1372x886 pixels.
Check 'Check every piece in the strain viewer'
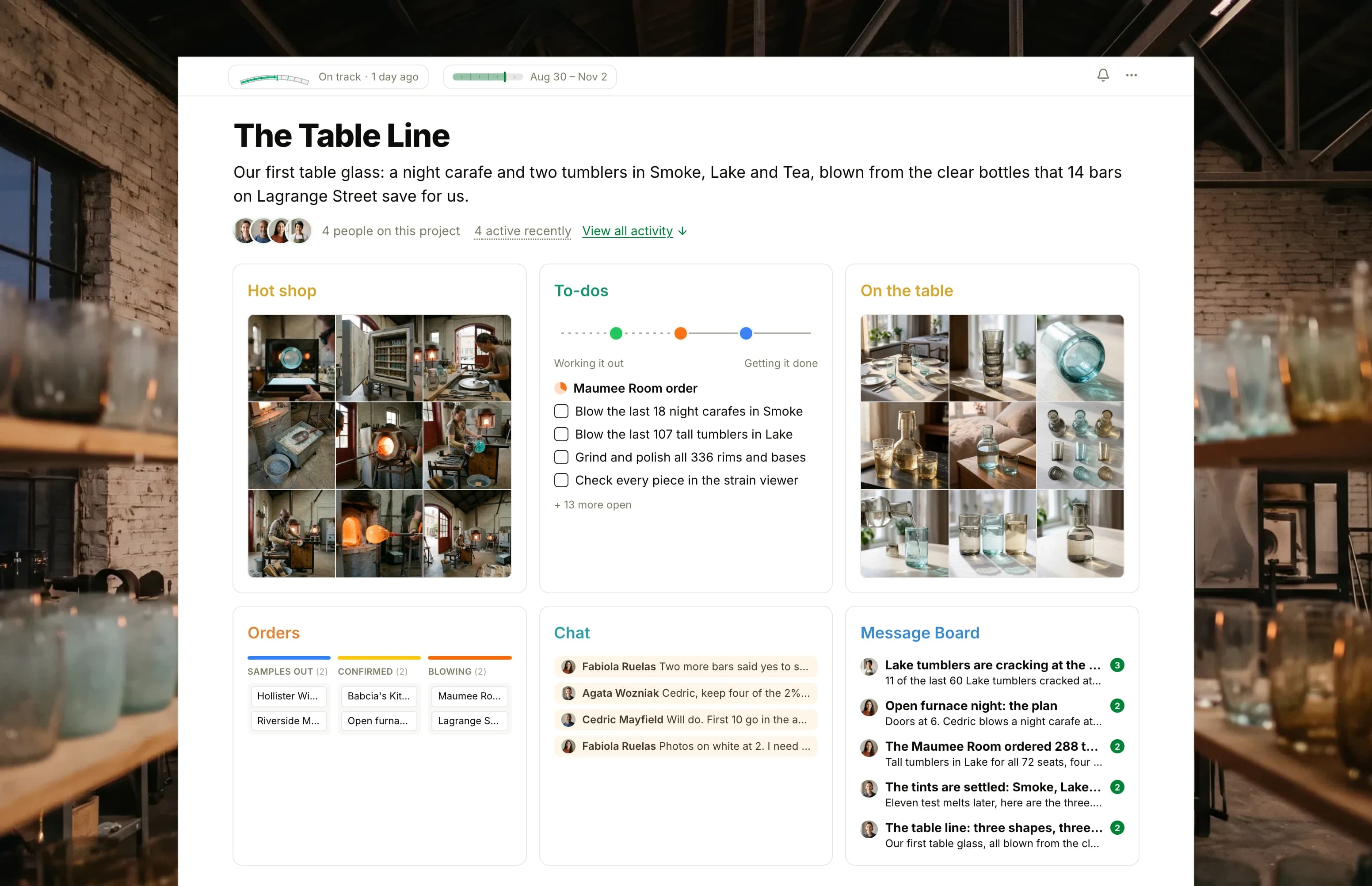pos(561,481)
